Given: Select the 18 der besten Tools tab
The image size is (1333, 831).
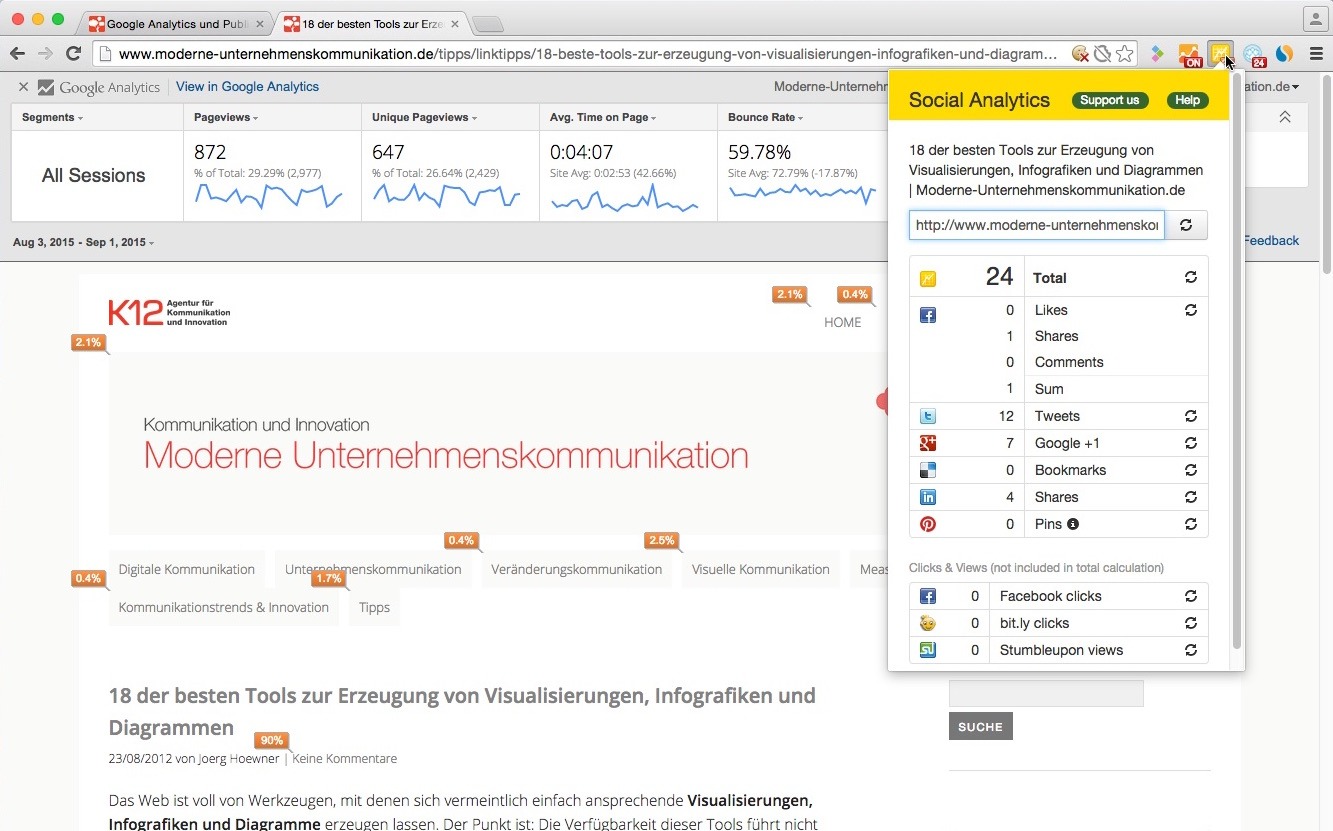Looking at the screenshot, I should (370, 23).
